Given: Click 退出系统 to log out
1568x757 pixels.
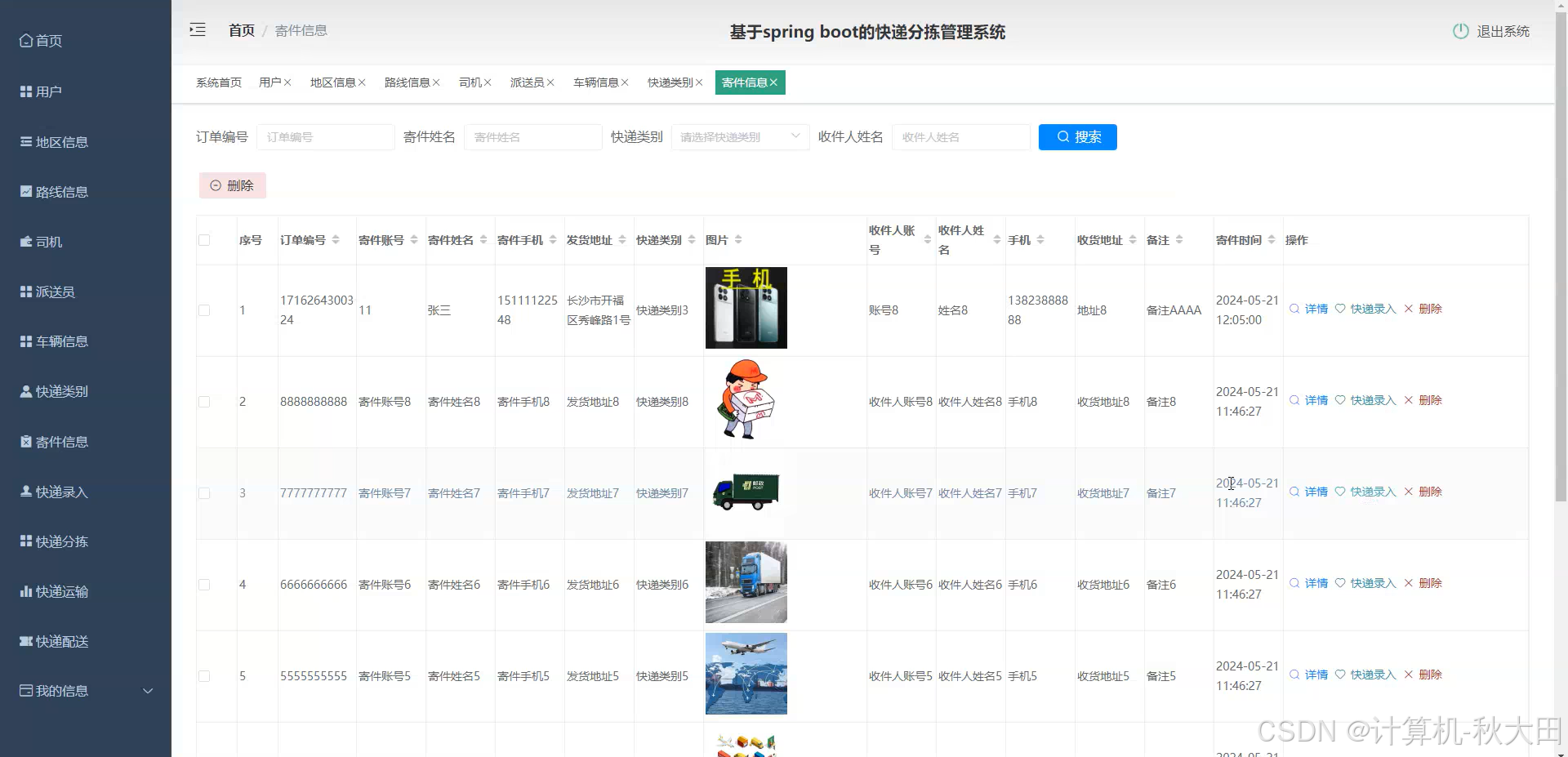Looking at the screenshot, I should pyautogui.click(x=1503, y=31).
